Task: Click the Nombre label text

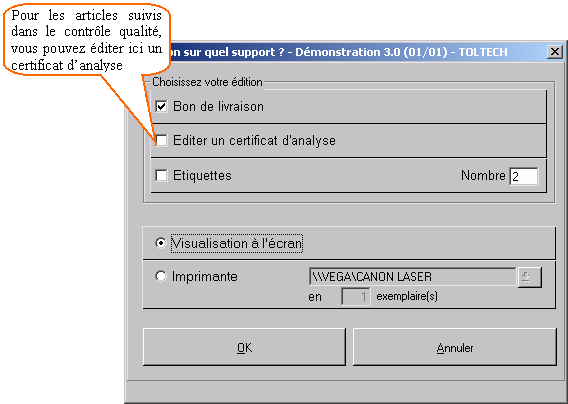Action: (483, 175)
